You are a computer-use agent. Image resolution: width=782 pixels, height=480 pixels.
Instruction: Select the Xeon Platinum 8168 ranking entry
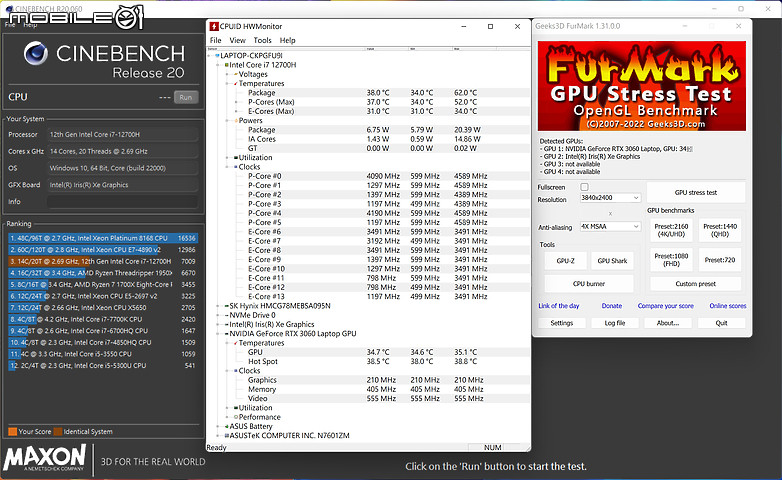(x=103, y=238)
